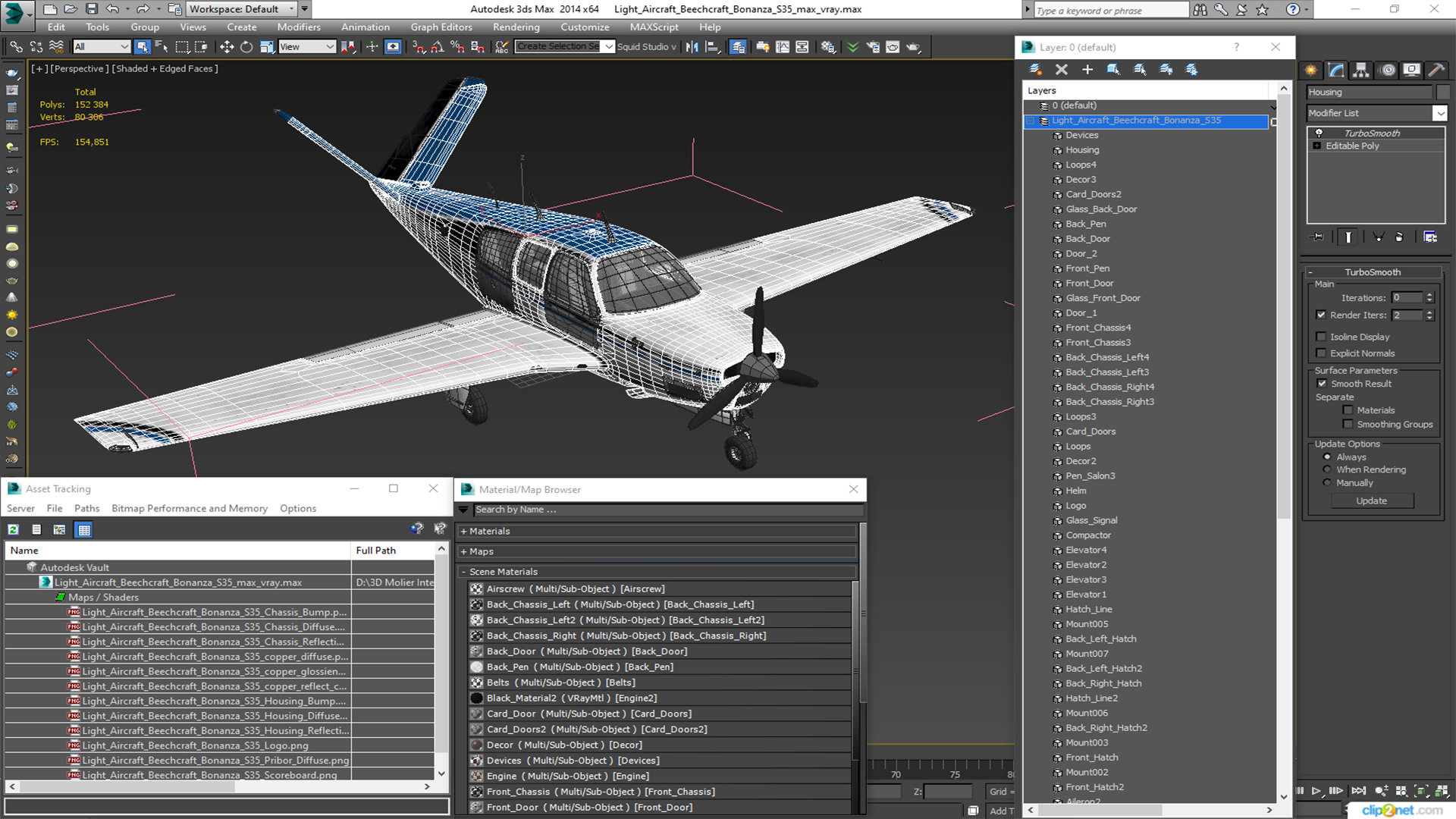The width and height of the screenshot is (1456, 819).
Task: Click Pin Stack icon under modifier stack
Action: coord(1318,237)
